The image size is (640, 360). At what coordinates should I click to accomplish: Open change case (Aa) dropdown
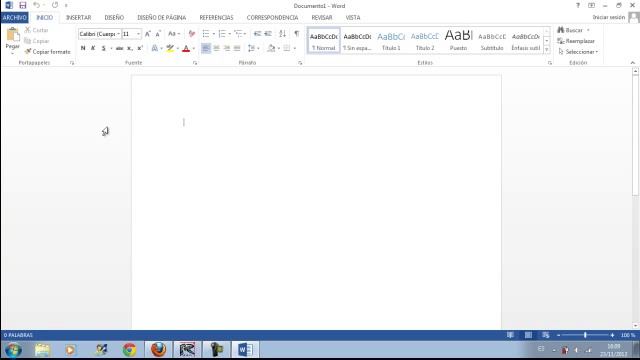pos(174,34)
